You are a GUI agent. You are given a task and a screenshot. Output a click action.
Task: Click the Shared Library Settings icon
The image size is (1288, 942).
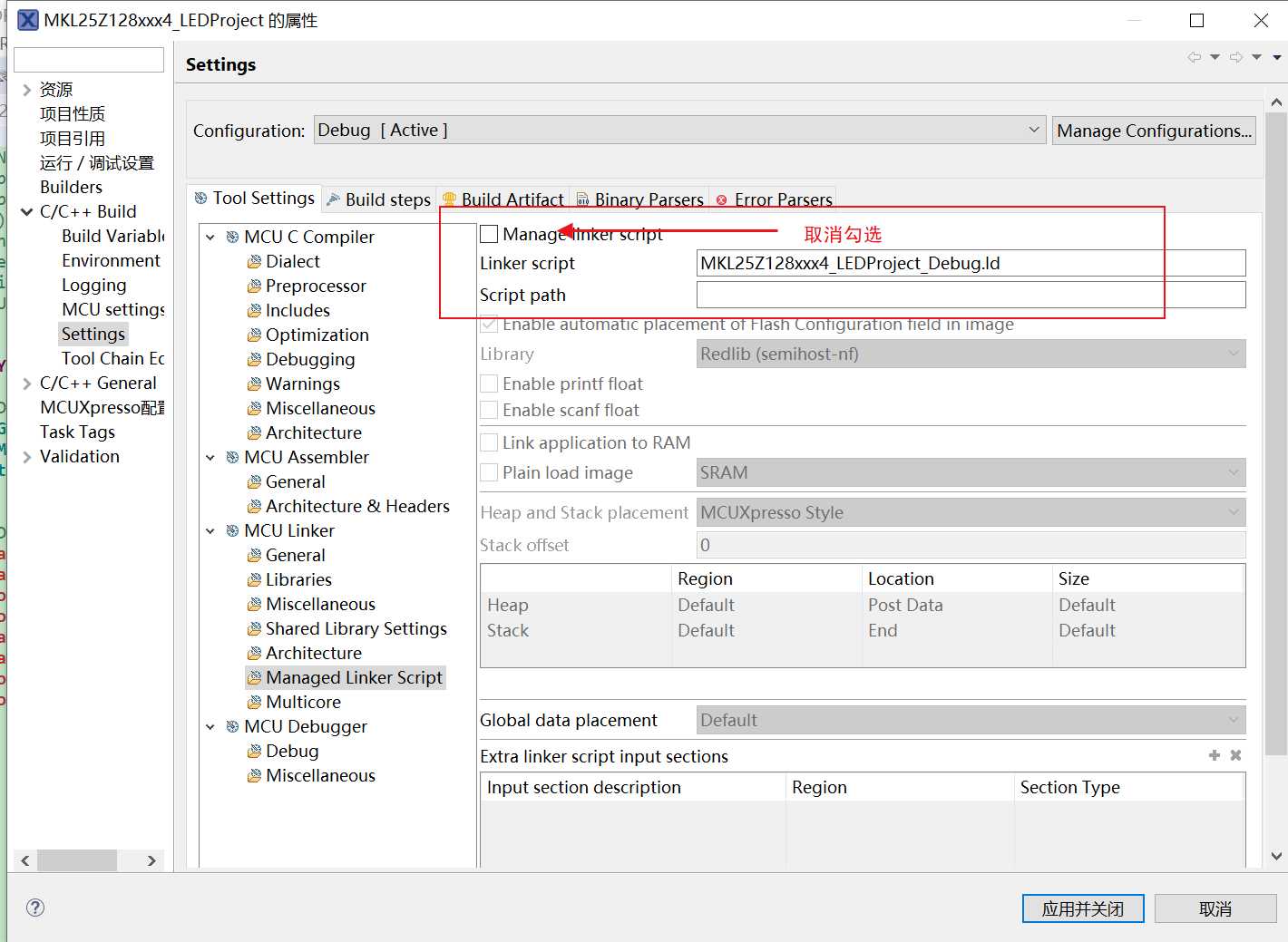(254, 628)
